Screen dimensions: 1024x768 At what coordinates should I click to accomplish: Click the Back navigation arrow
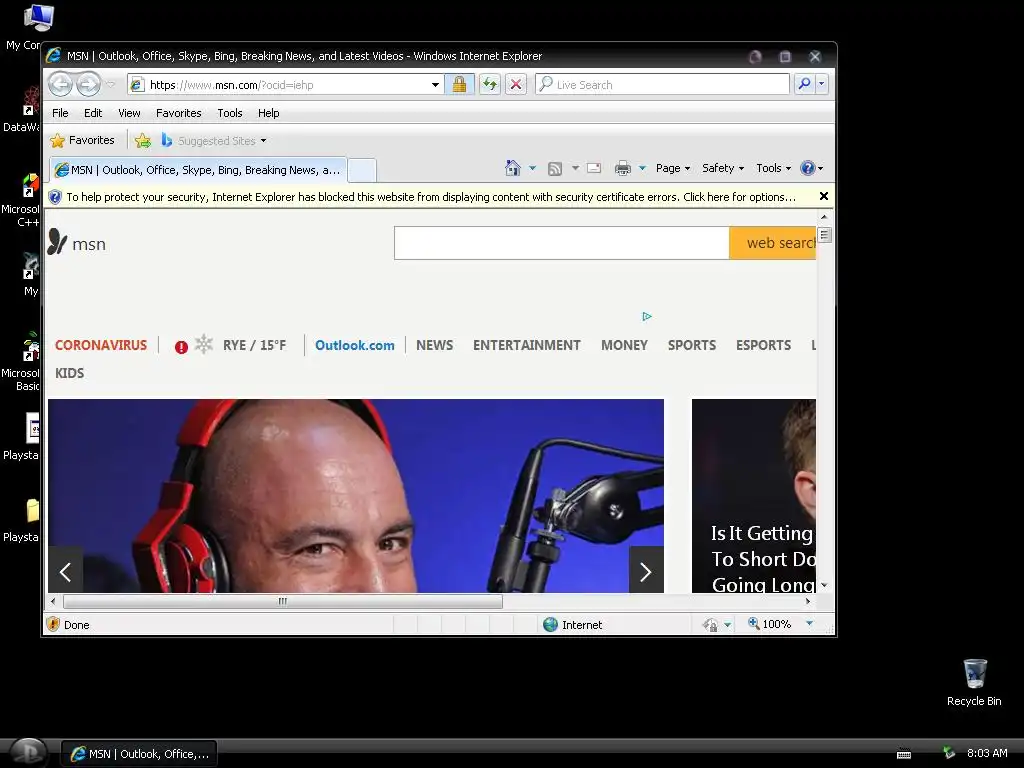tap(60, 84)
